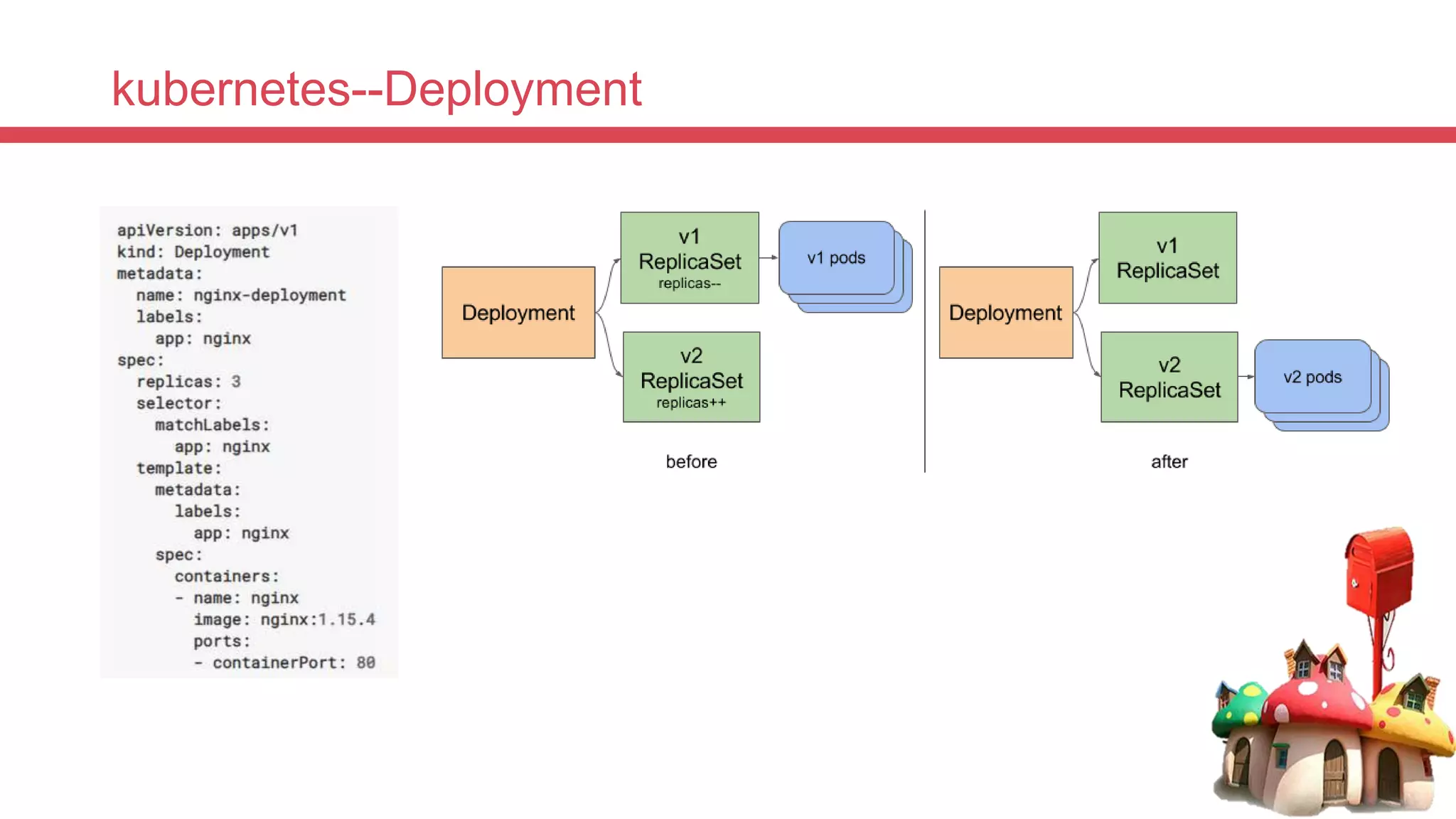The height and width of the screenshot is (819, 1456).
Task: Click the 'kind: Deployment' YAML line
Action: tap(193, 252)
